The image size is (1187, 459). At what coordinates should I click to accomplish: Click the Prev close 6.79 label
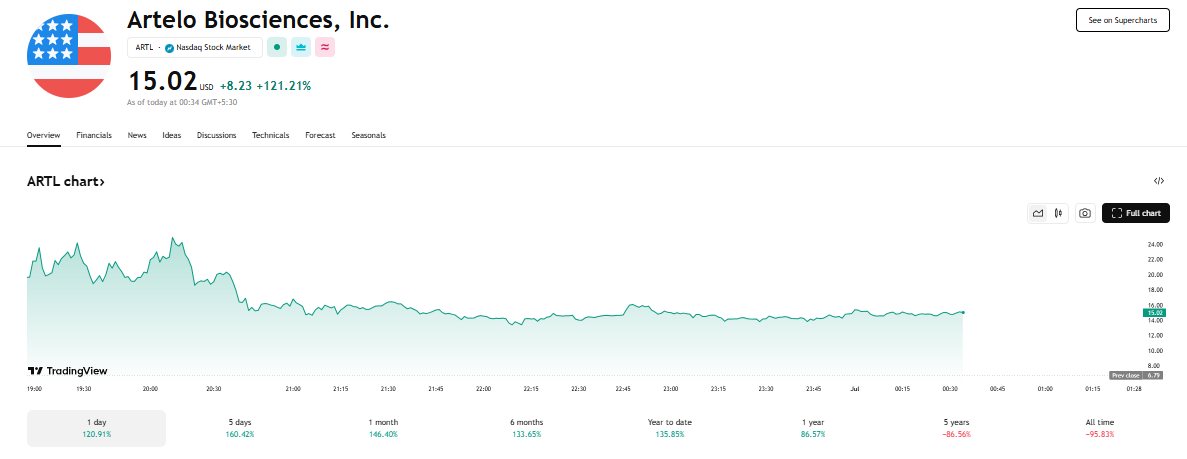pos(1138,375)
